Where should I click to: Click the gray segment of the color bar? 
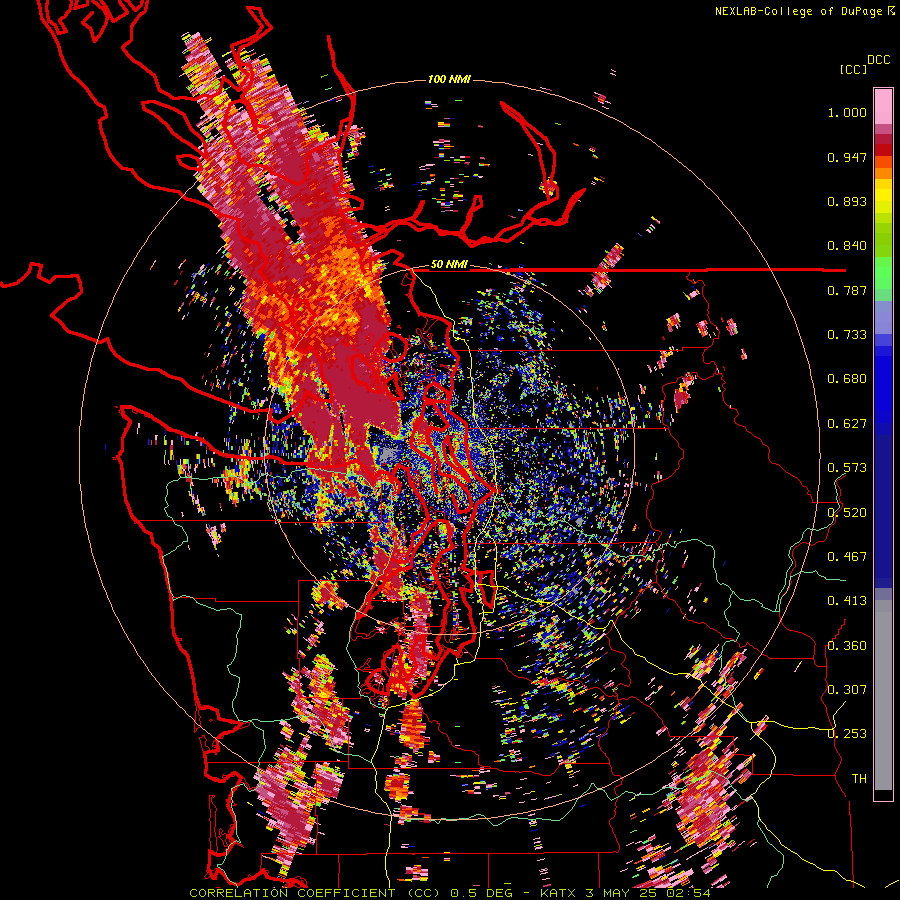[883, 695]
